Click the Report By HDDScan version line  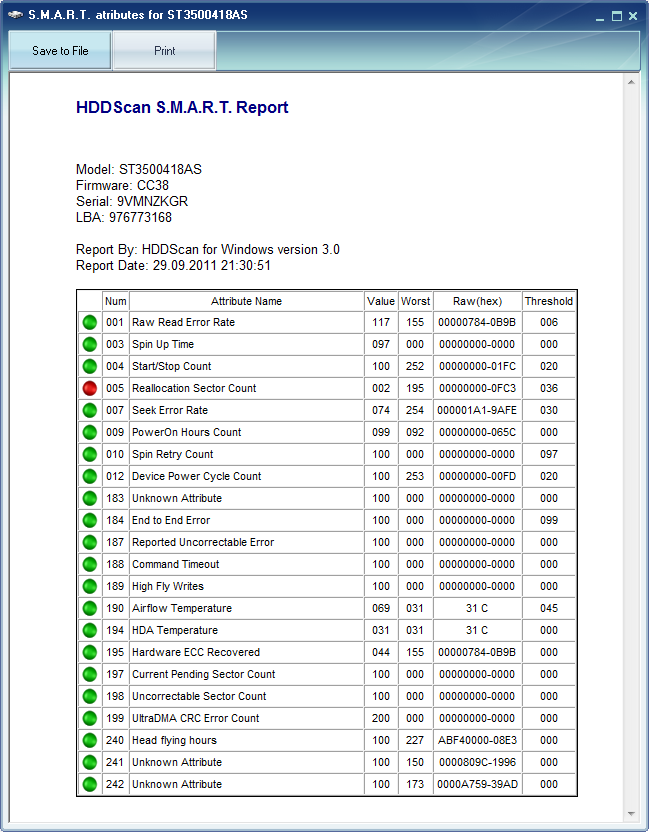tap(208, 249)
